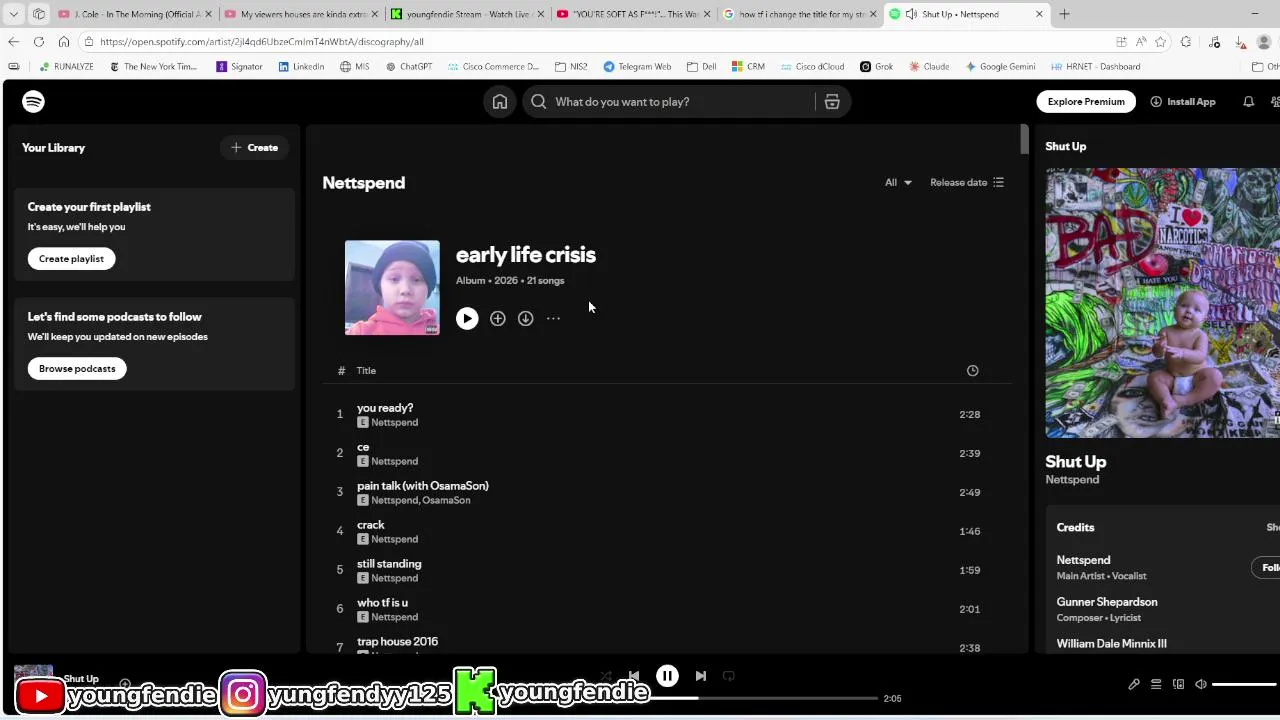Click the browser refresh button
This screenshot has width=1280, height=720.
38,42
